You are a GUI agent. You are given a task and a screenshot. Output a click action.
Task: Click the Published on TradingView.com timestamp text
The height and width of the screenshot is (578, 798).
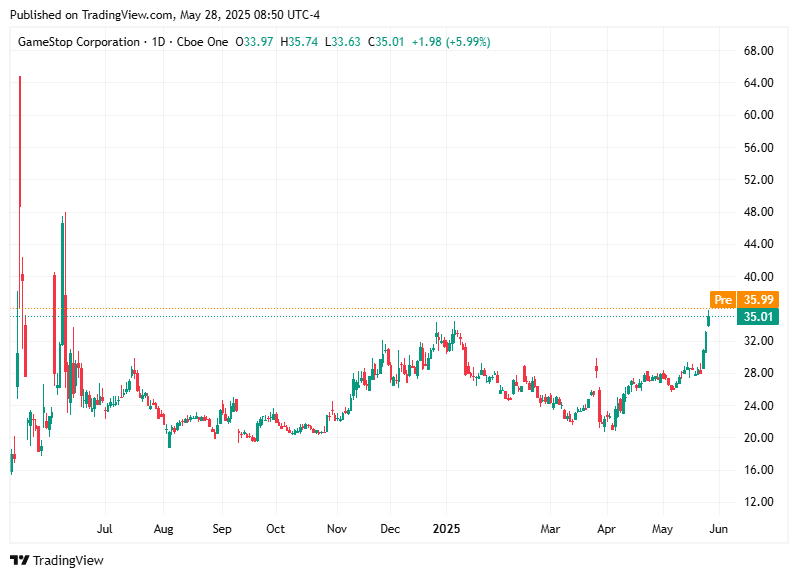click(x=165, y=15)
